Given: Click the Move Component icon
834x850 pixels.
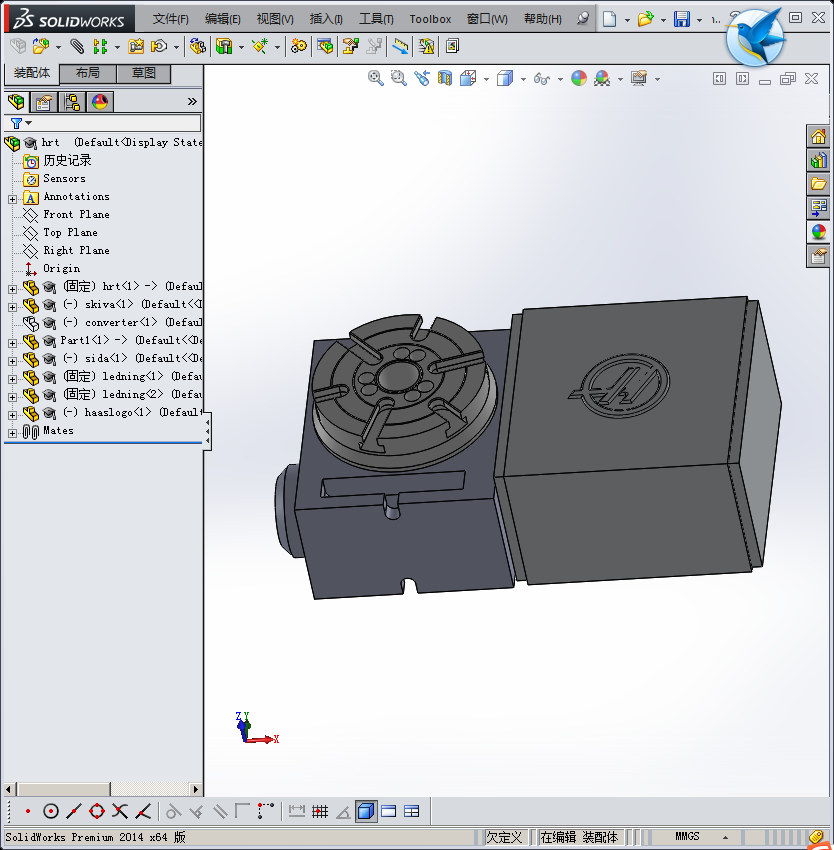Looking at the screenshot, I should point(159,47).
